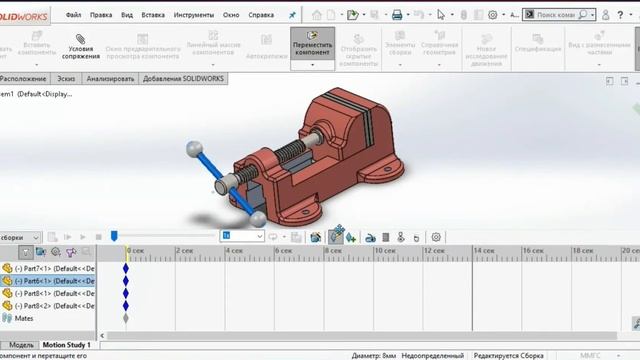640x360 pixels.
Task: Open the Окно menu
Action: [x=231, y=15]
